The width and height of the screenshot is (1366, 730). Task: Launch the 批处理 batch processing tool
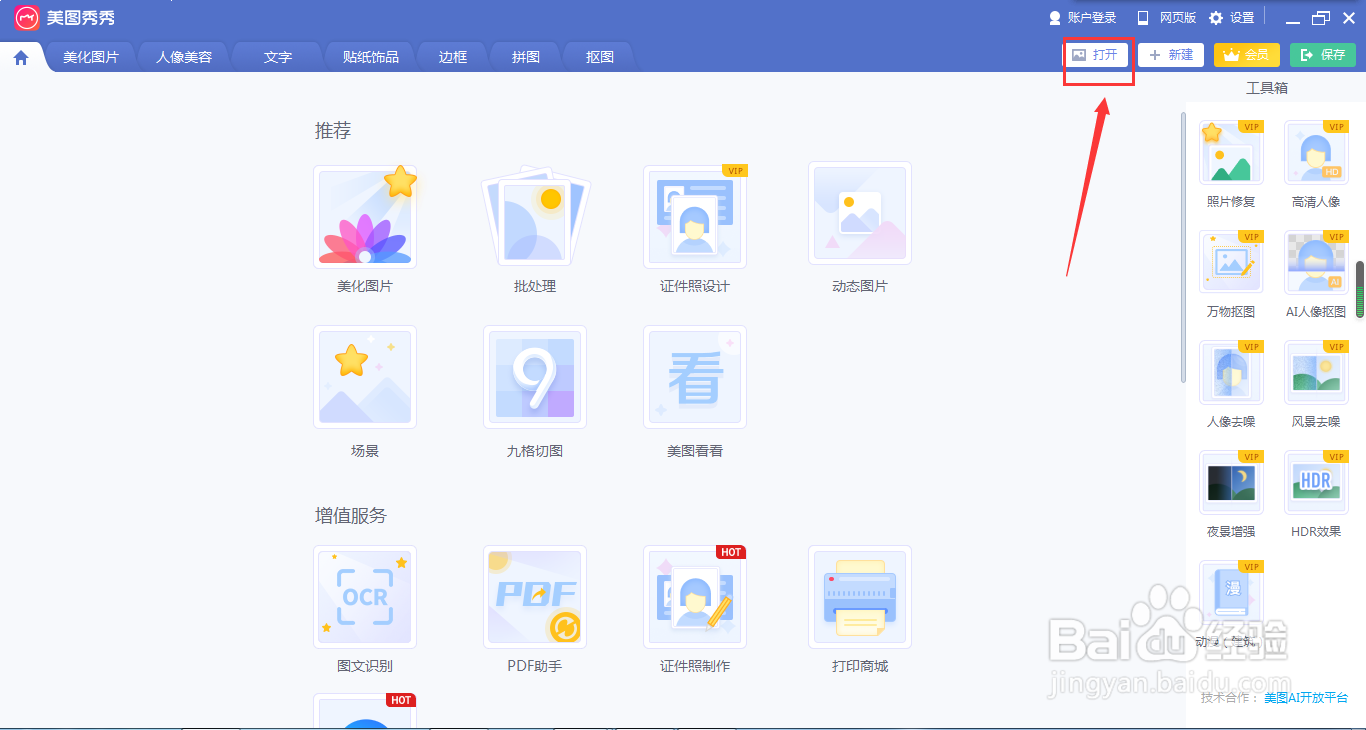(535, 217)
